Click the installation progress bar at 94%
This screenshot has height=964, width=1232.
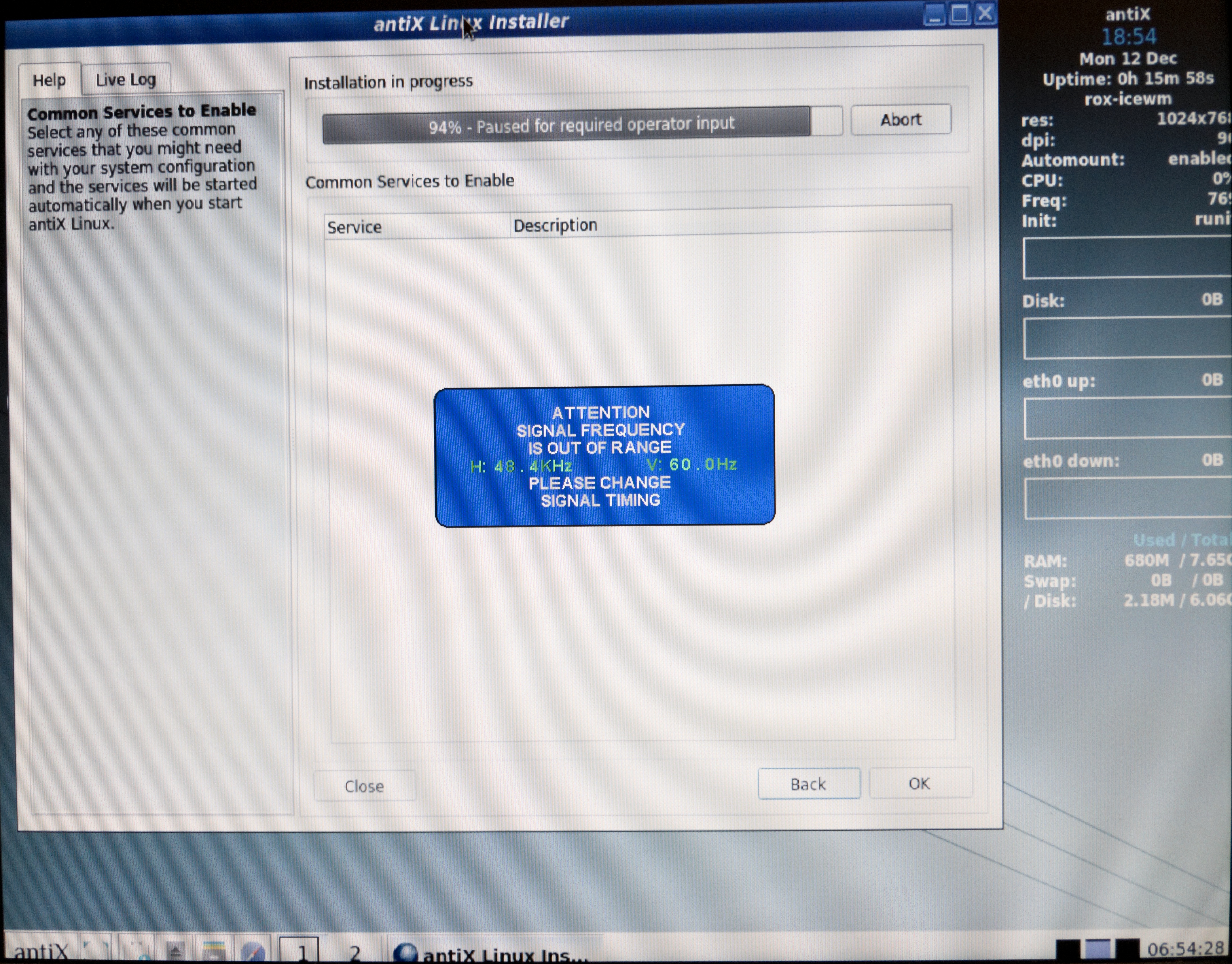pos(581,125)
